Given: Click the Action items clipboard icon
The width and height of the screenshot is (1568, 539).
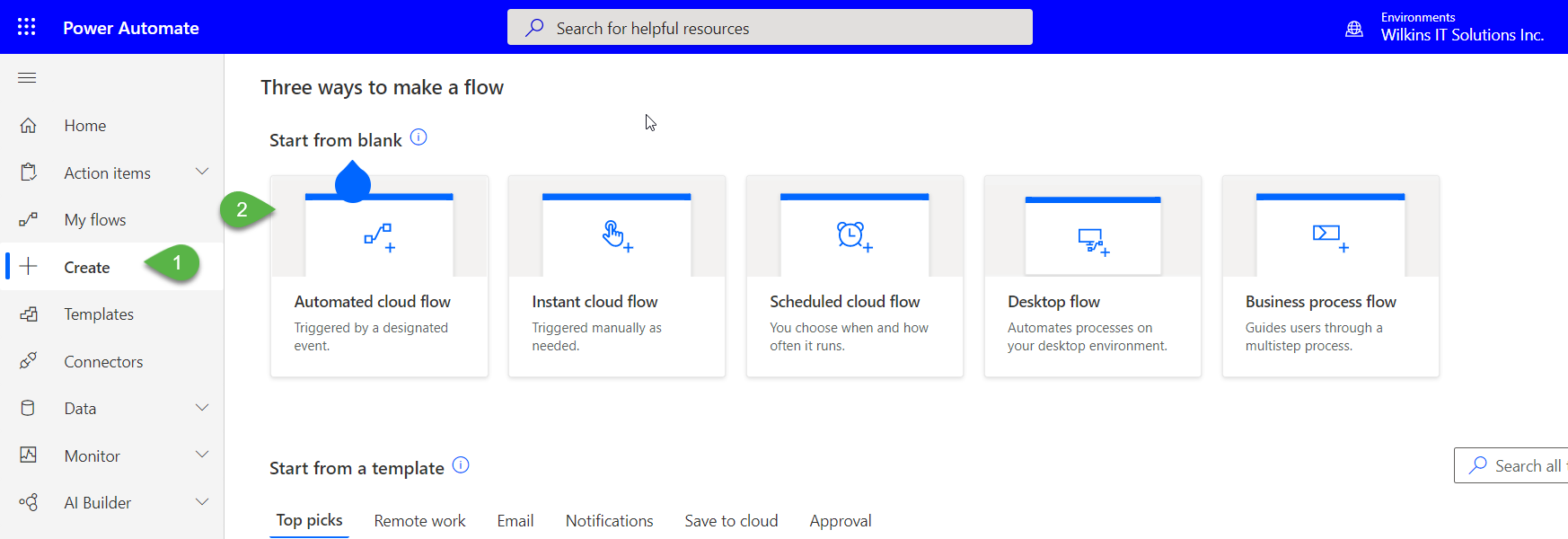Looking at the screenshot, I should point(29,172).
